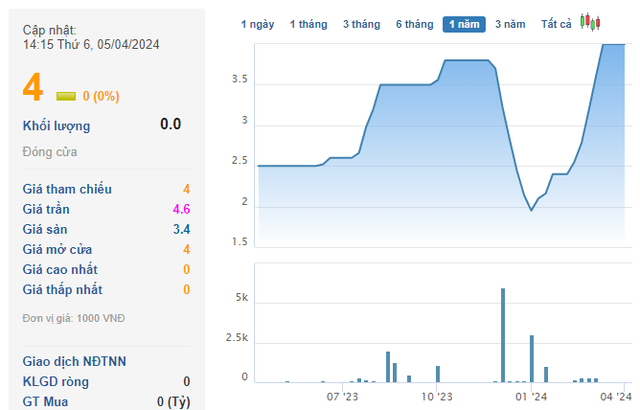Click the 01 '24 axis marker

531,397
